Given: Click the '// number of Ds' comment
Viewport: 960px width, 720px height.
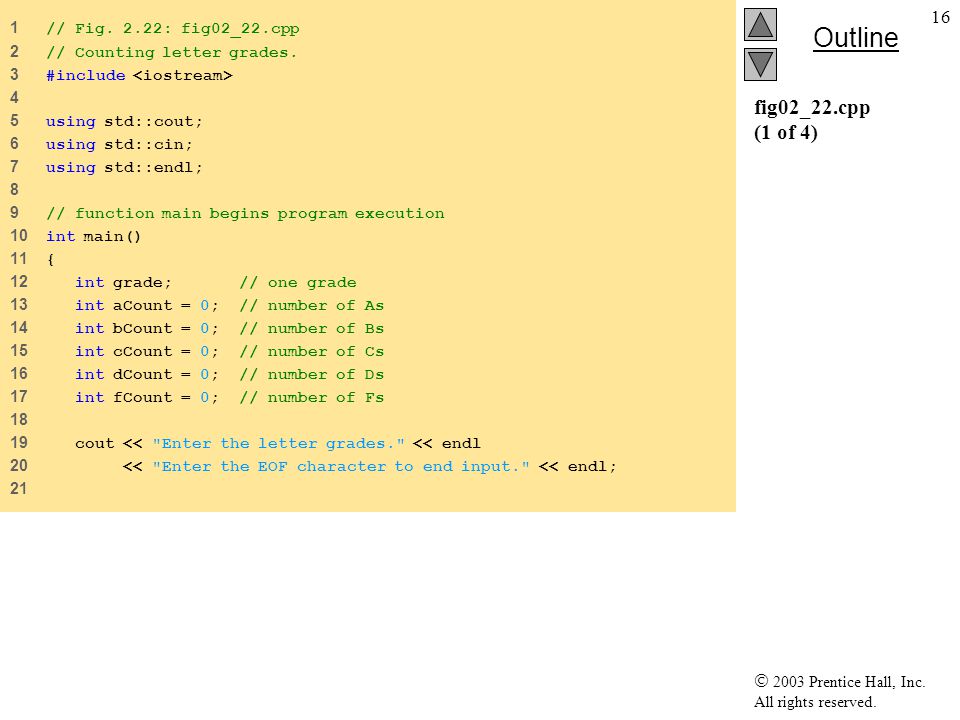Looking at the screenshot, I should point(312,374).
